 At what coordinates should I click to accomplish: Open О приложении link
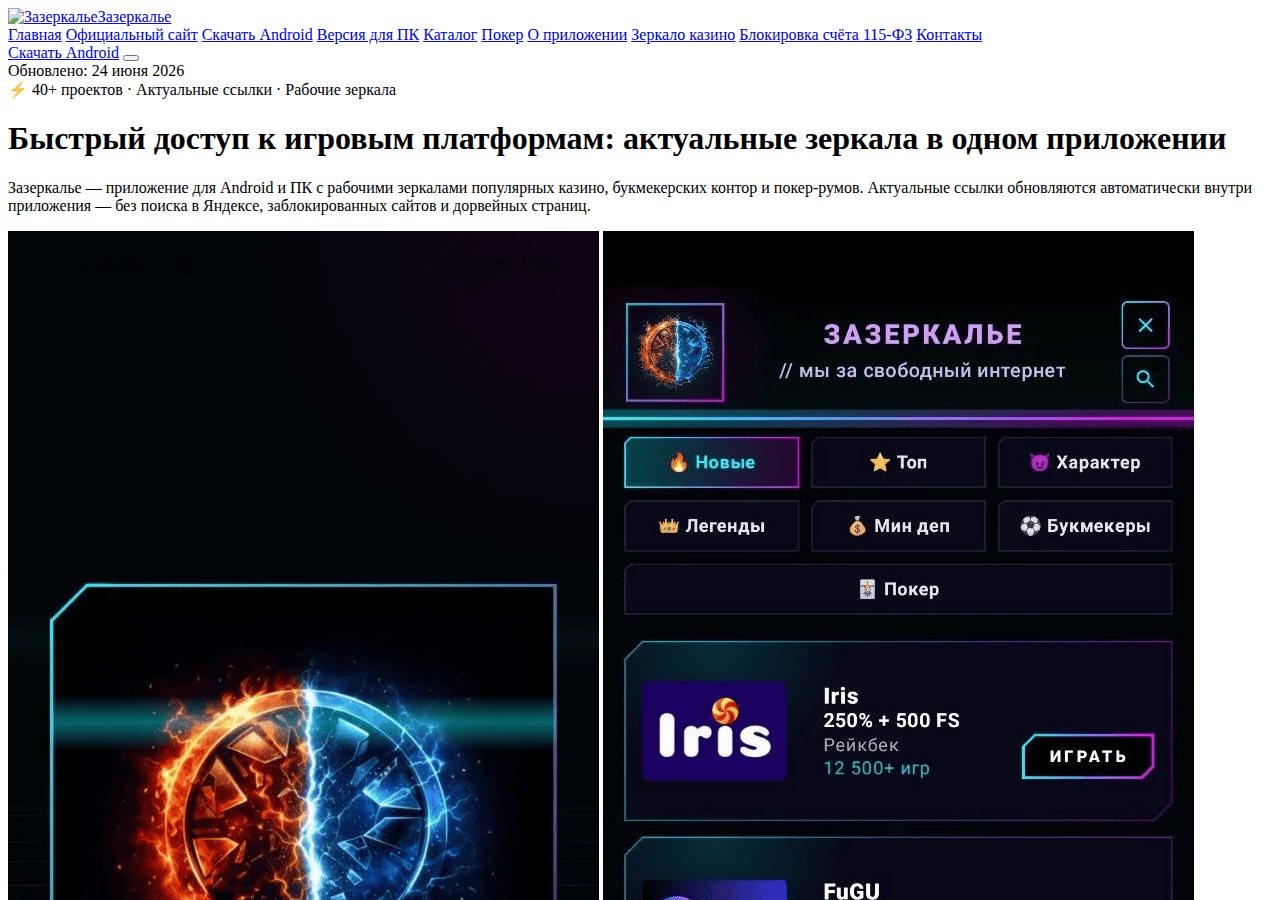[577, 35]
